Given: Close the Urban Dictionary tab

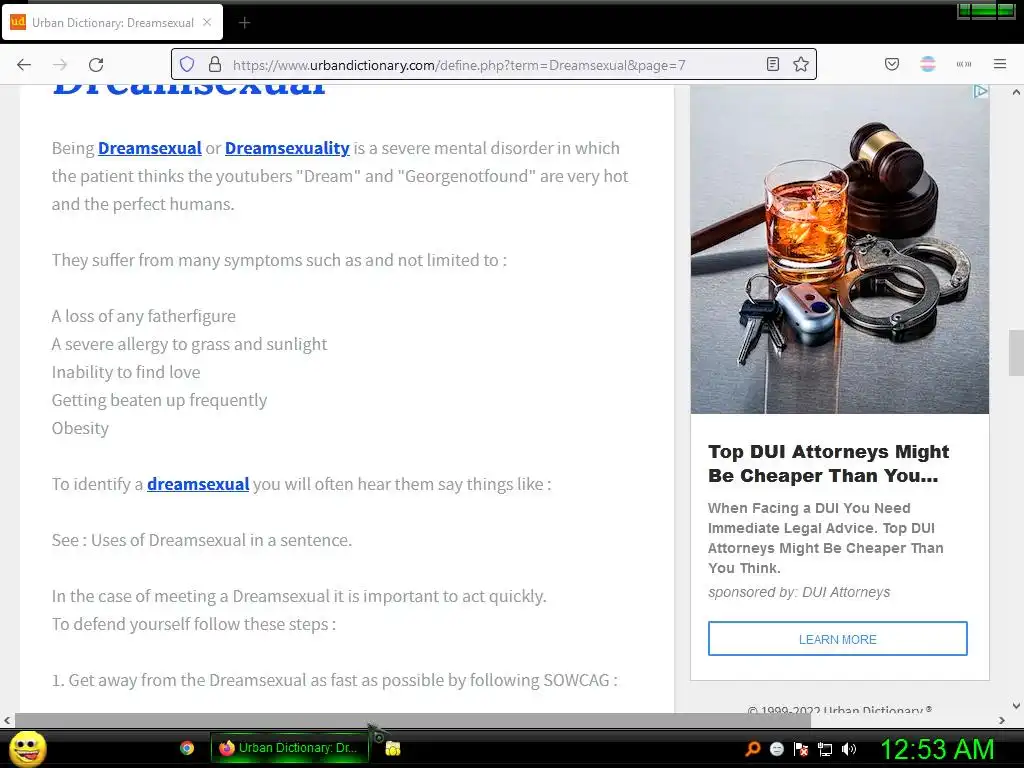Looking at the screenshot, I should point(207,22).
